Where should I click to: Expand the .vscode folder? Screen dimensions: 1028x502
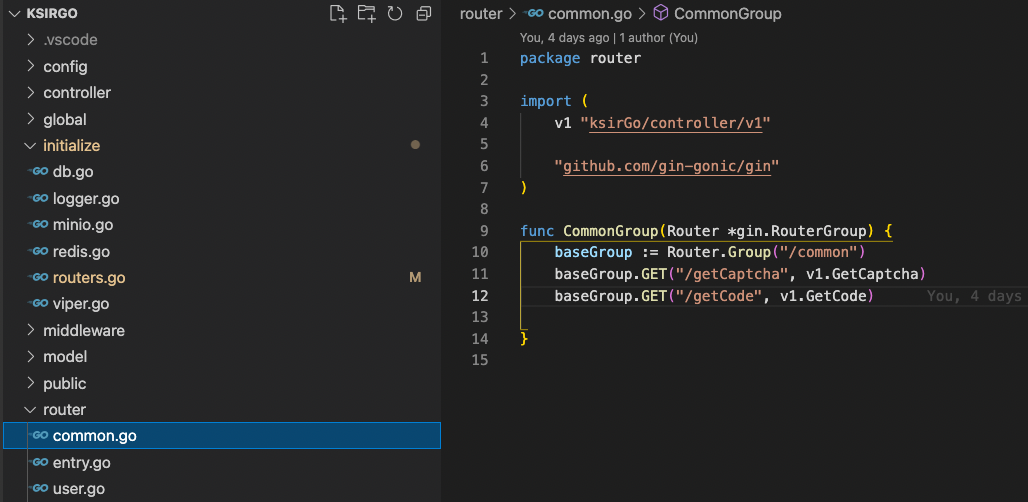30,40
